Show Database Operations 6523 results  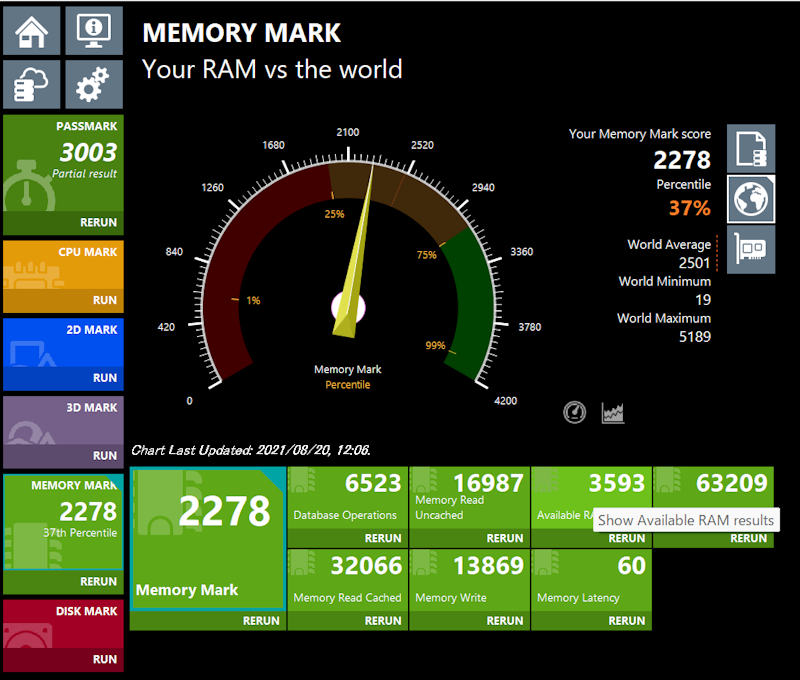347,498
